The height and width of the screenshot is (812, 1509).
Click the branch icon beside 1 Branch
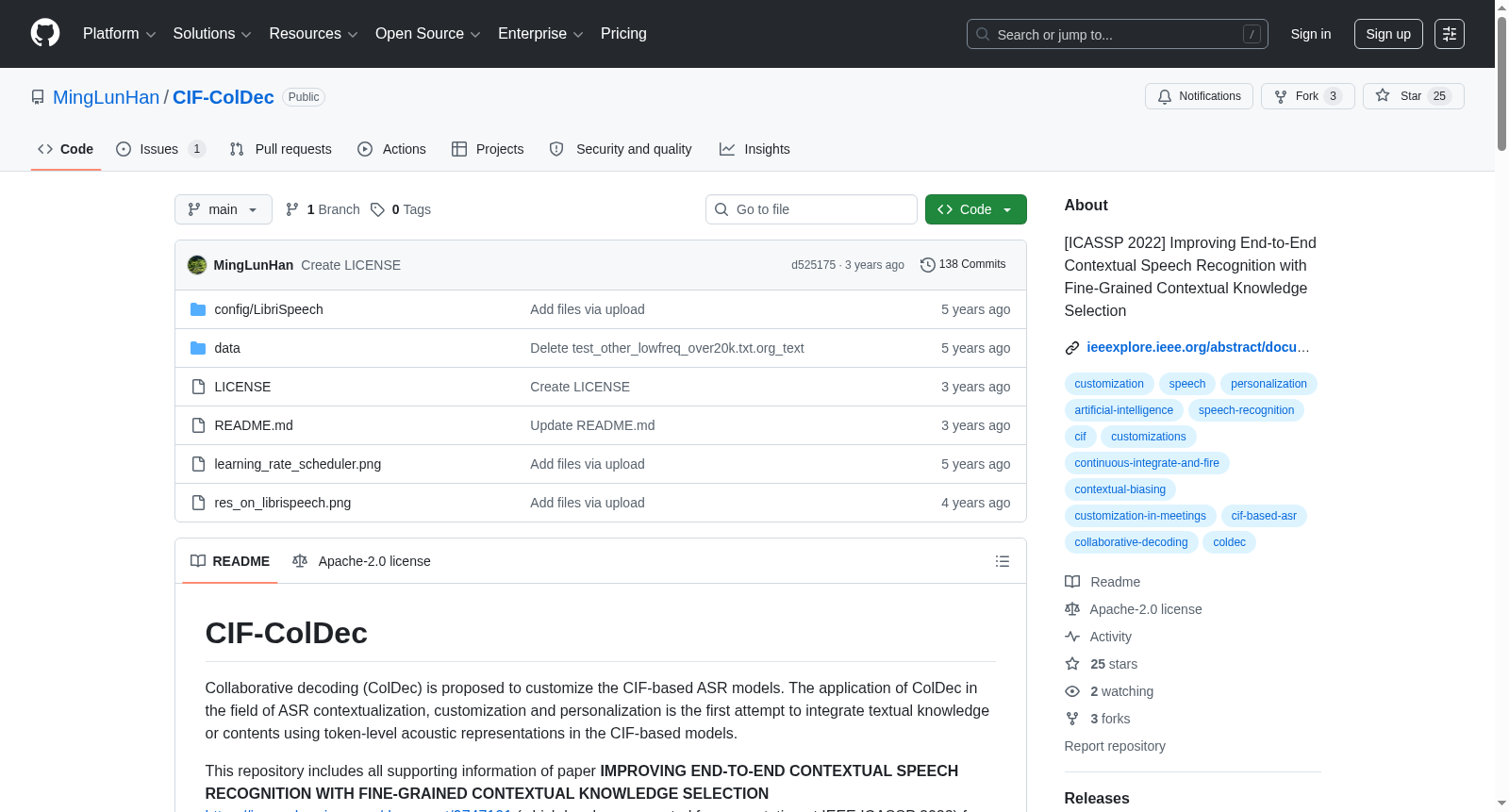point(292,209)
